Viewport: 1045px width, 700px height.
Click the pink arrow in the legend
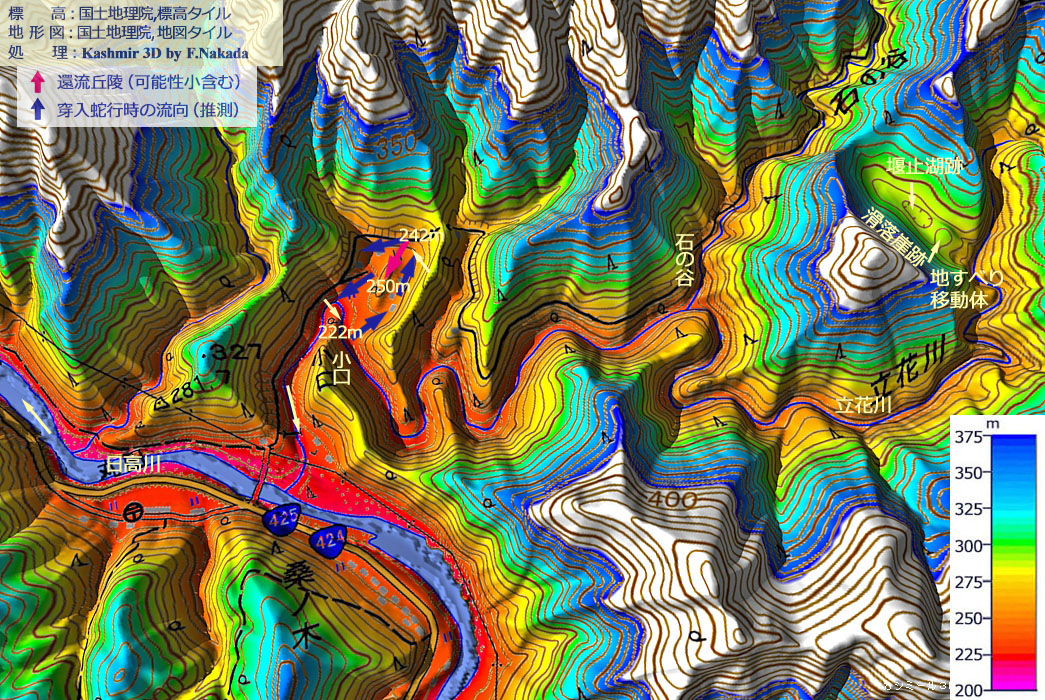37,83
